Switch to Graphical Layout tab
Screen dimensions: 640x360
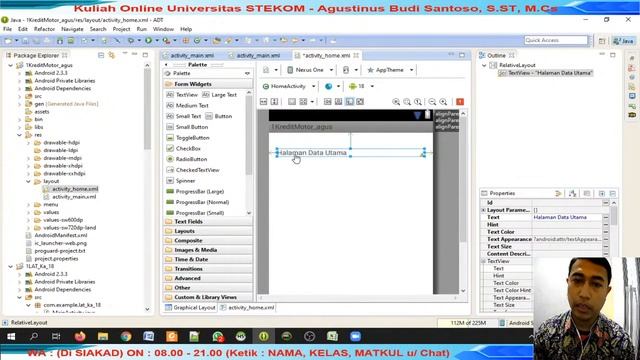coord(190,308)
